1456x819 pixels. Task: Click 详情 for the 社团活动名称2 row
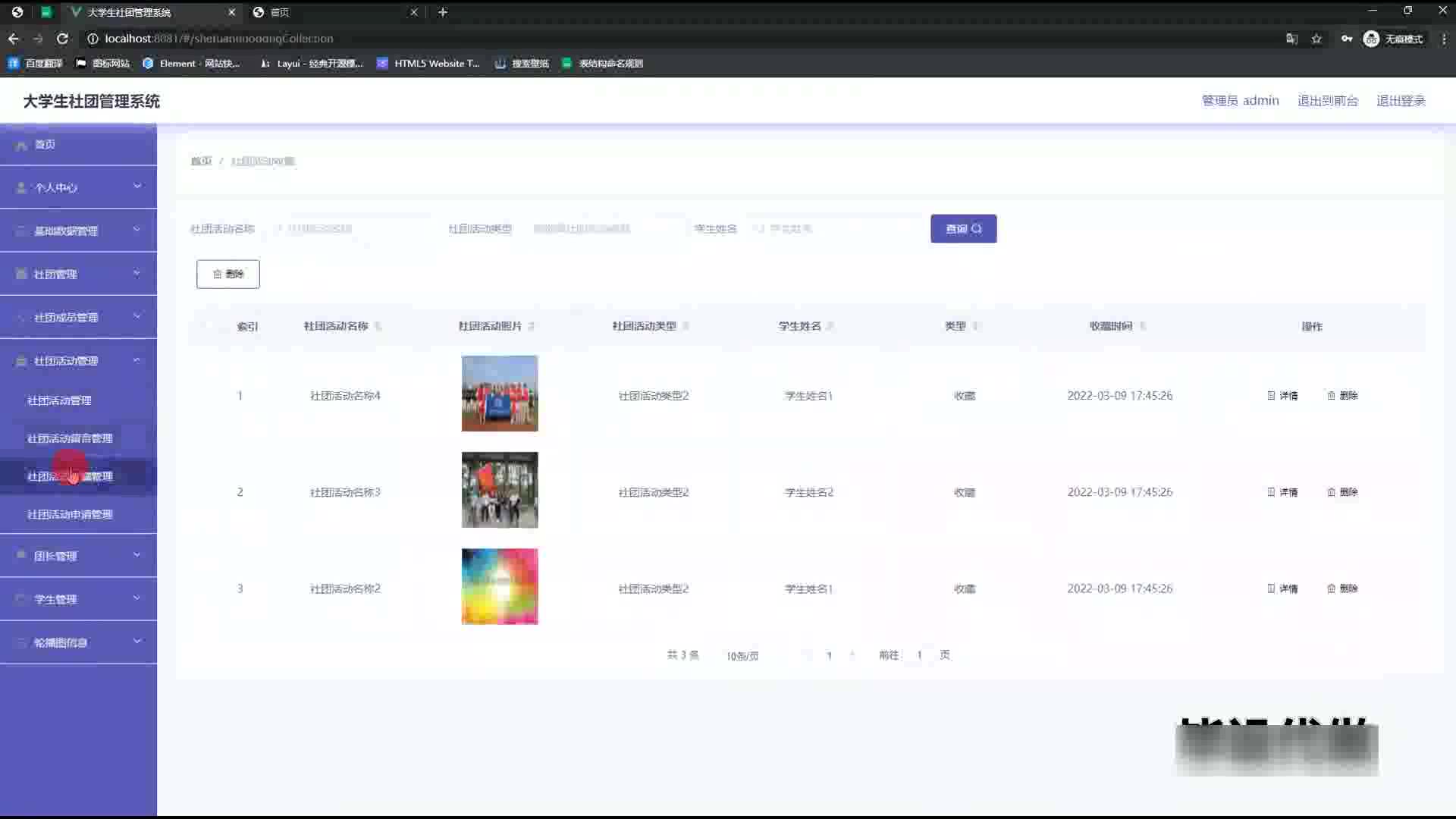1282,588
